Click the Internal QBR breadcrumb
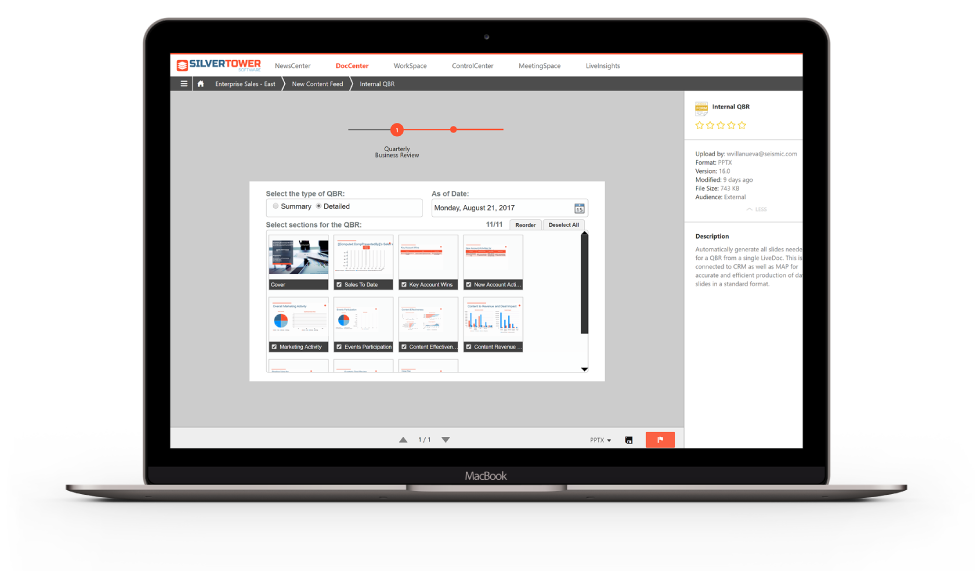 click(x=377, y=84)
